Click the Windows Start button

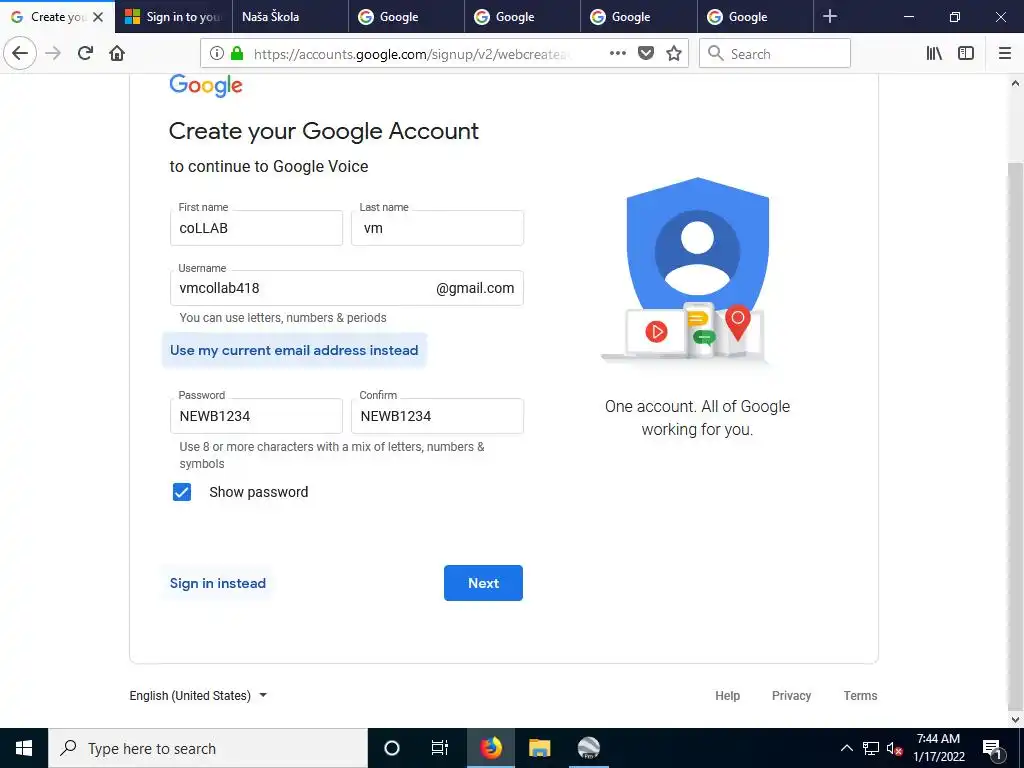pyautogui.click(x=24, y=748)
